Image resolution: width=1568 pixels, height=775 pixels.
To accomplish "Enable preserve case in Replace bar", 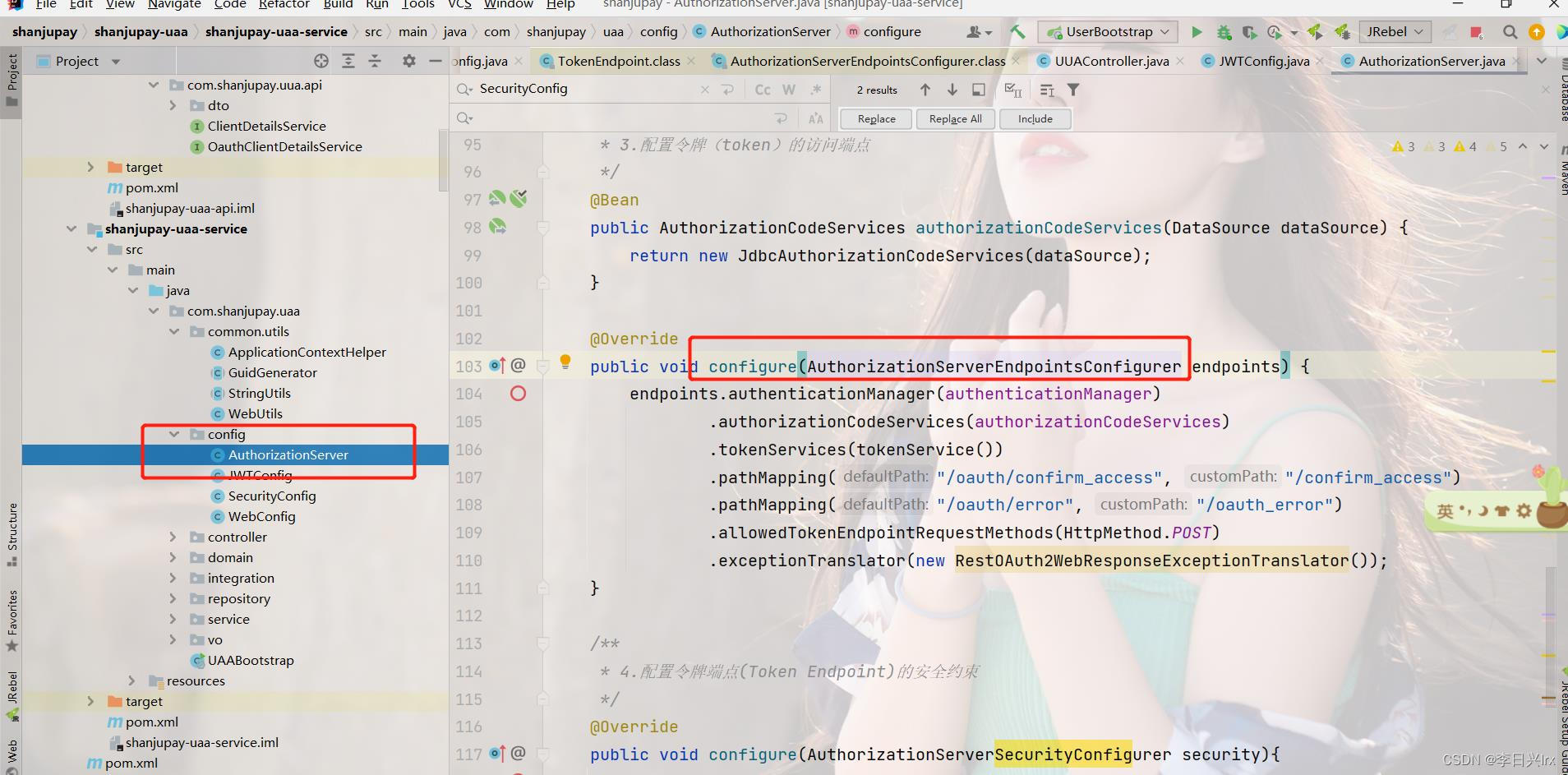I will pyautogui.click(x=817, y=118).
